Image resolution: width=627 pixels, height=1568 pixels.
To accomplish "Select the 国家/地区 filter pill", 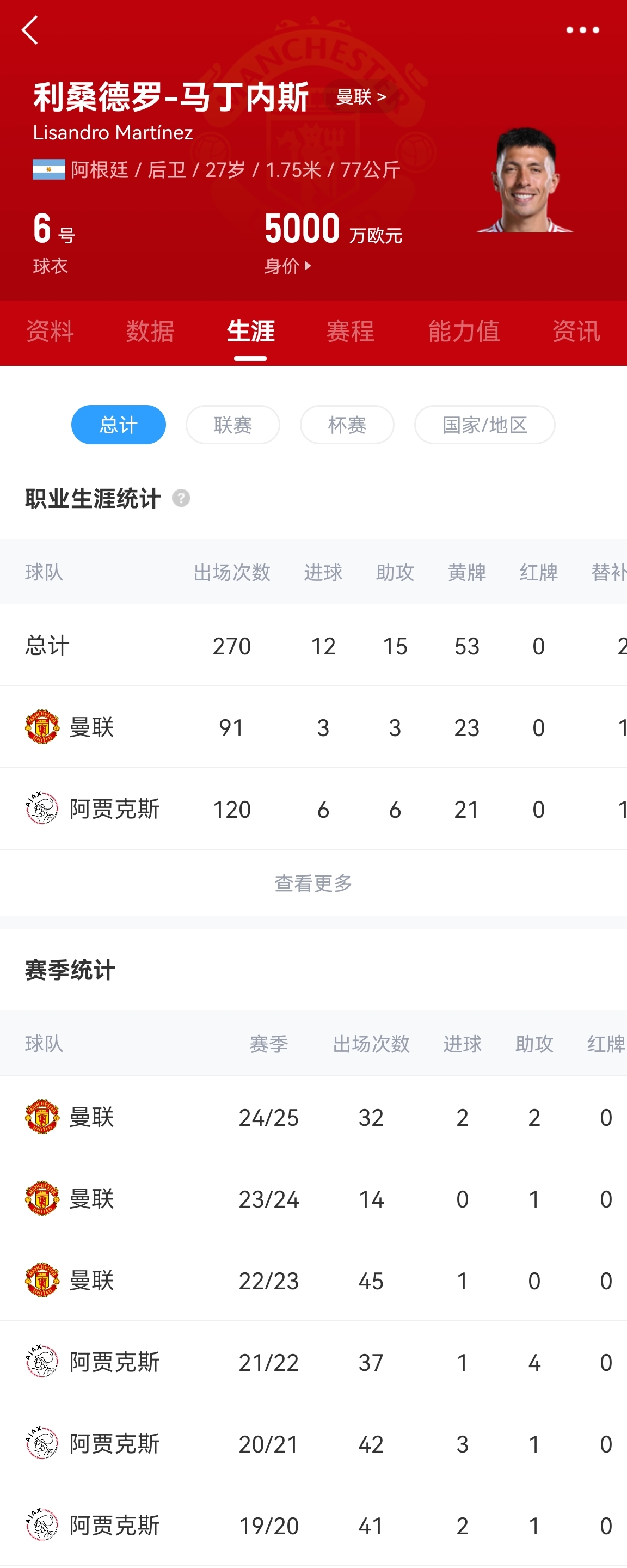I will 484,424.
